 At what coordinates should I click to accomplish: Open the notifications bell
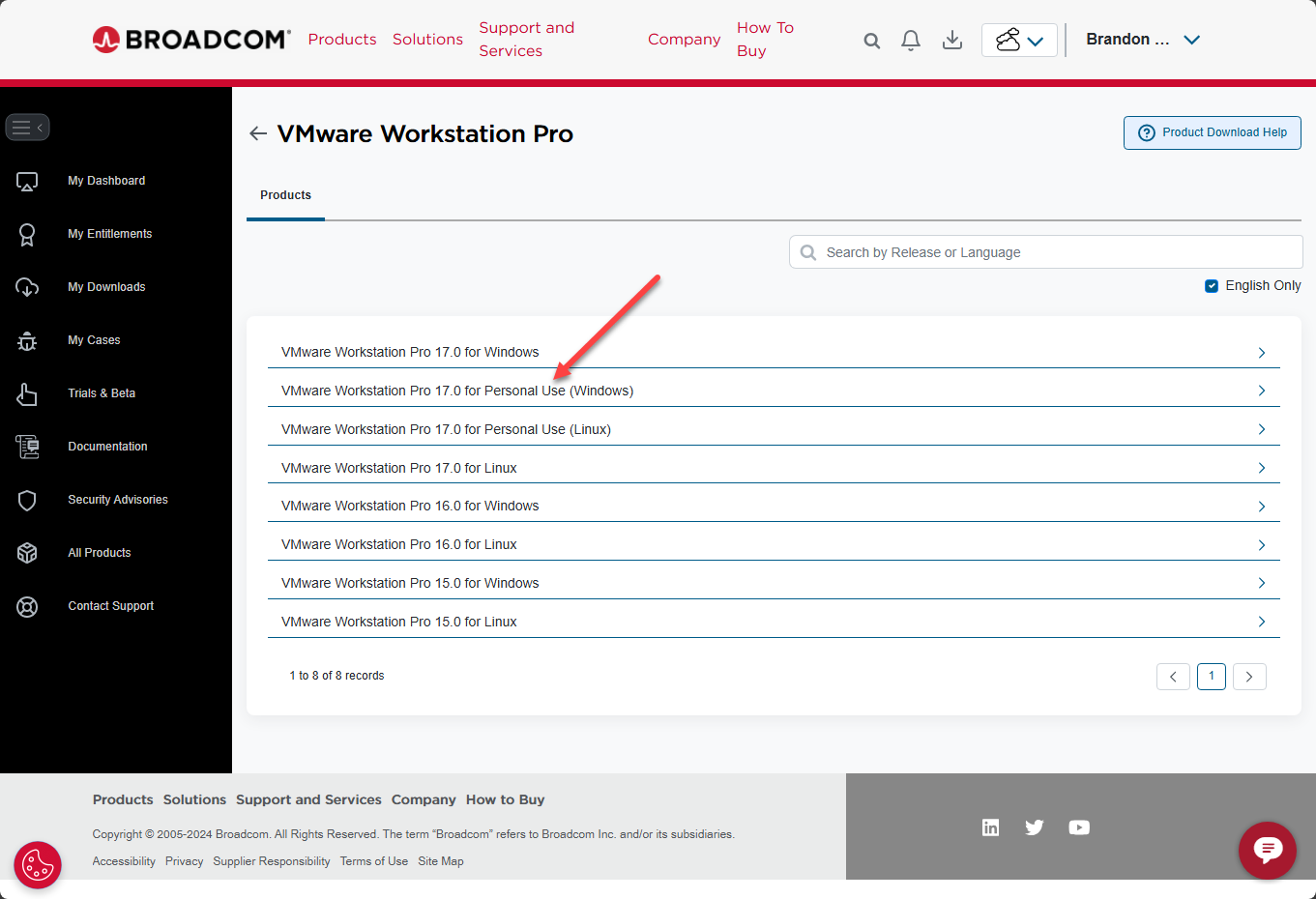(911, 40)
